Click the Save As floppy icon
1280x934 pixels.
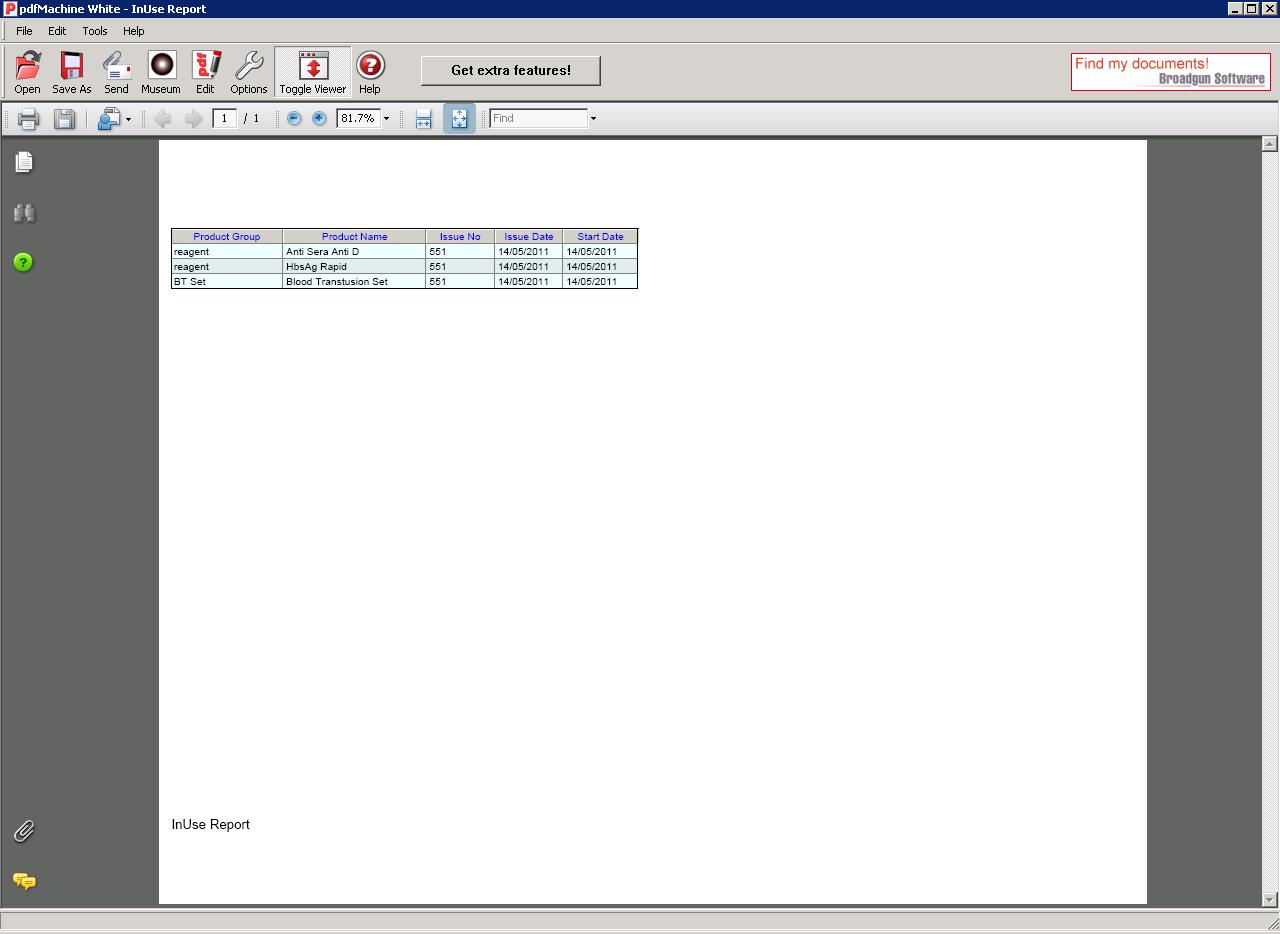tap(72, 72)
